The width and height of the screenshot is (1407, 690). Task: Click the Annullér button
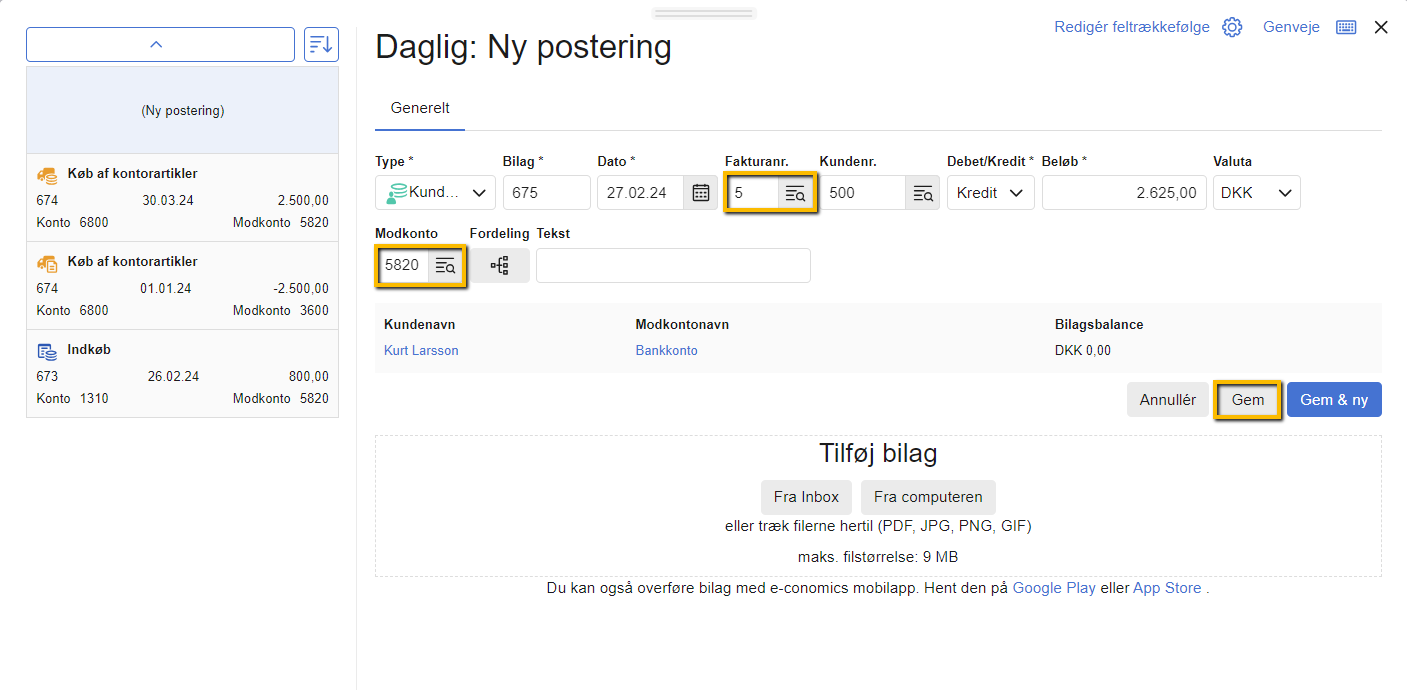point(1167,400)
